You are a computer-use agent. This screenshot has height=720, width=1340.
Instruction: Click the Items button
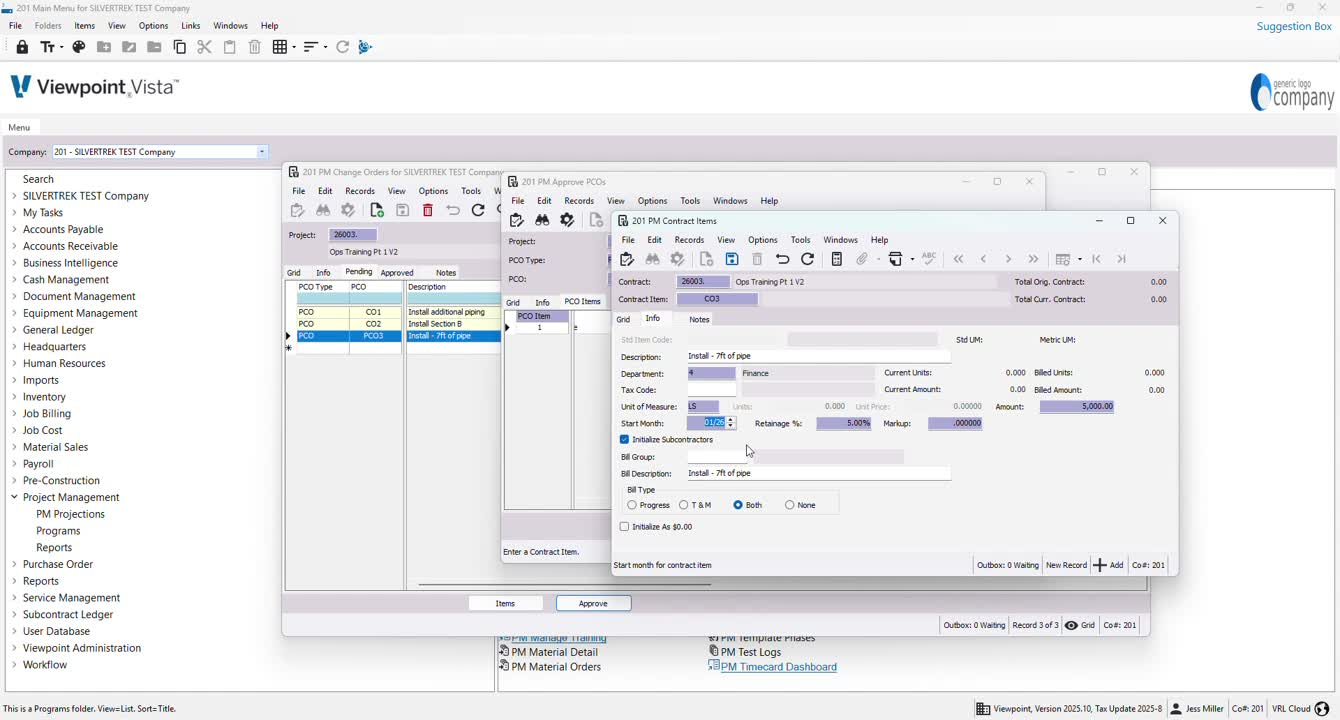click(506, 603)
